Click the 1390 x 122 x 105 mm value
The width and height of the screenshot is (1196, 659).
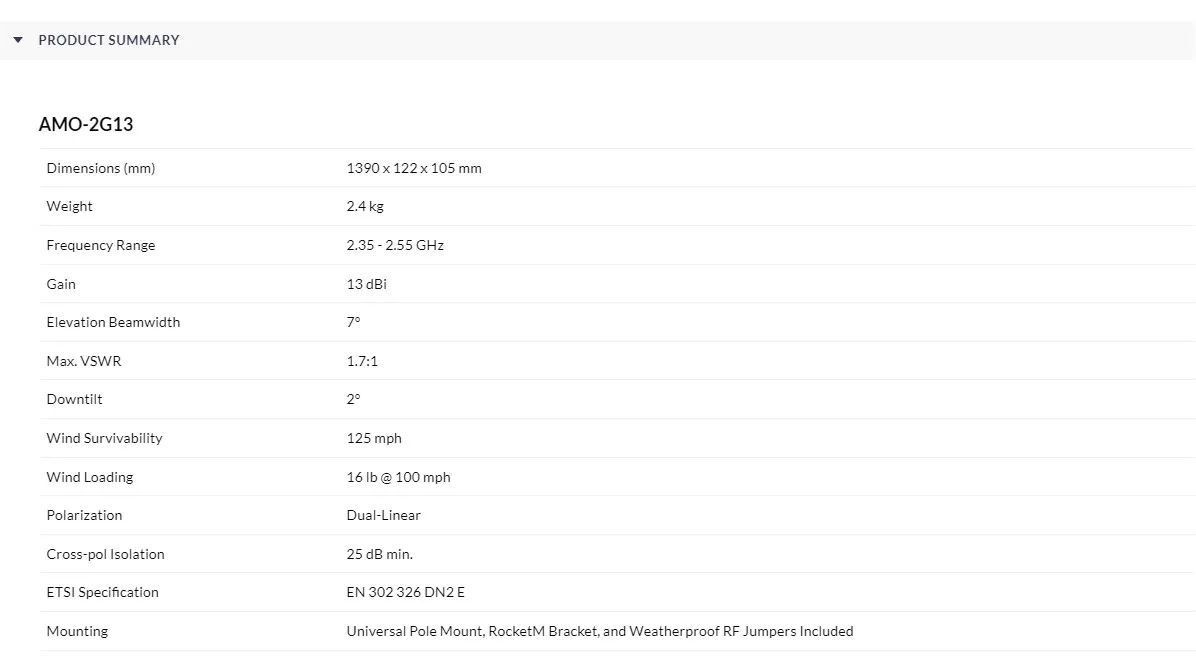point(414,168)
